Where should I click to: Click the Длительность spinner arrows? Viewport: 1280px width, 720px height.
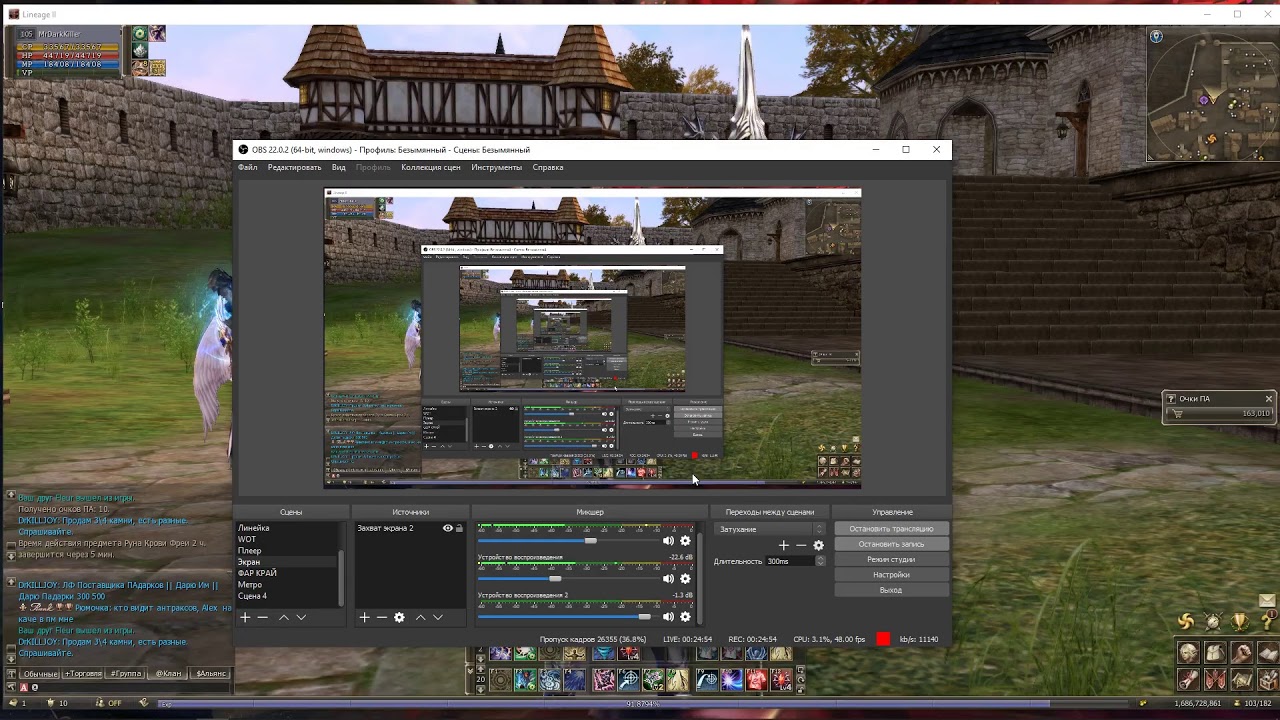820,561
